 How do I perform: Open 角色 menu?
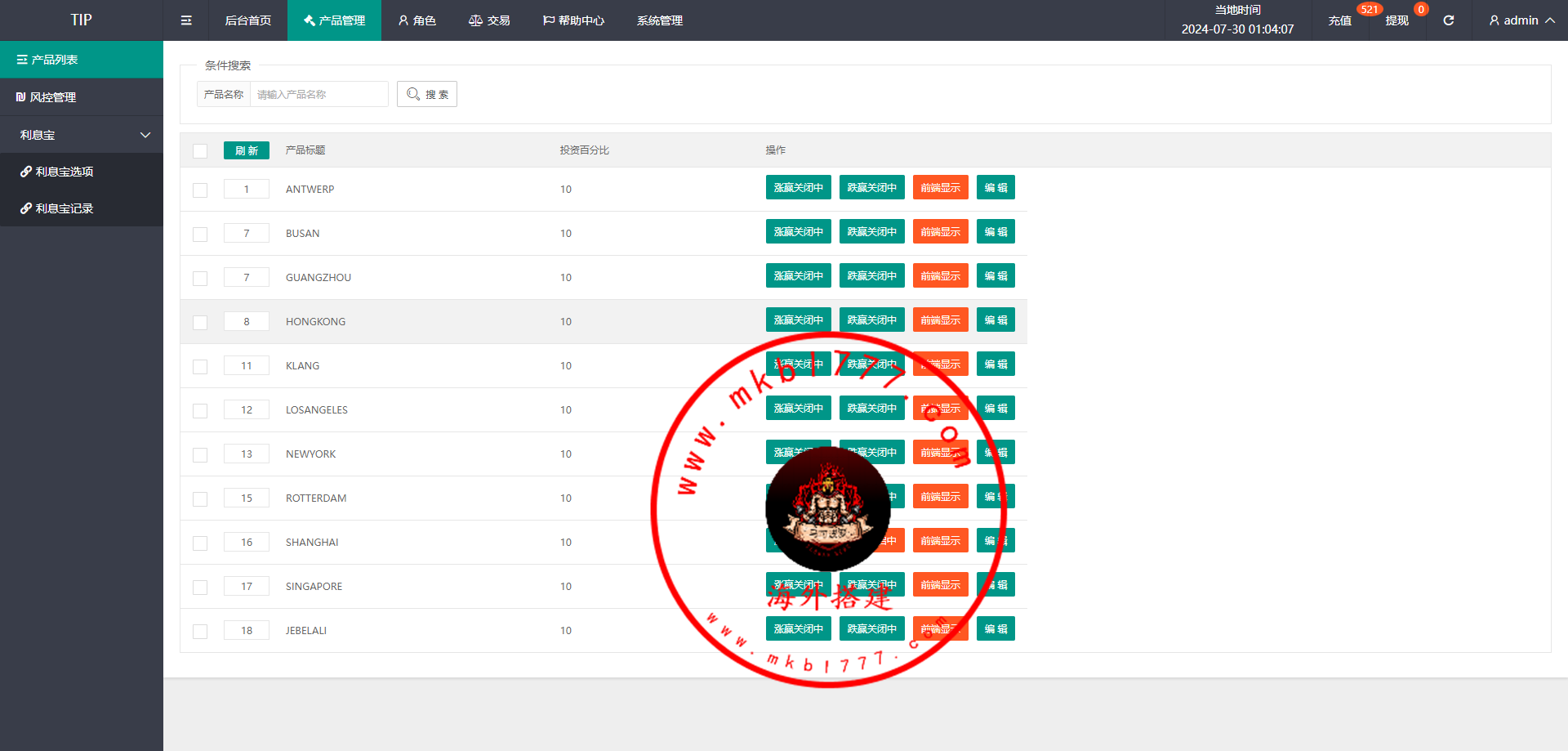point(416,20)
